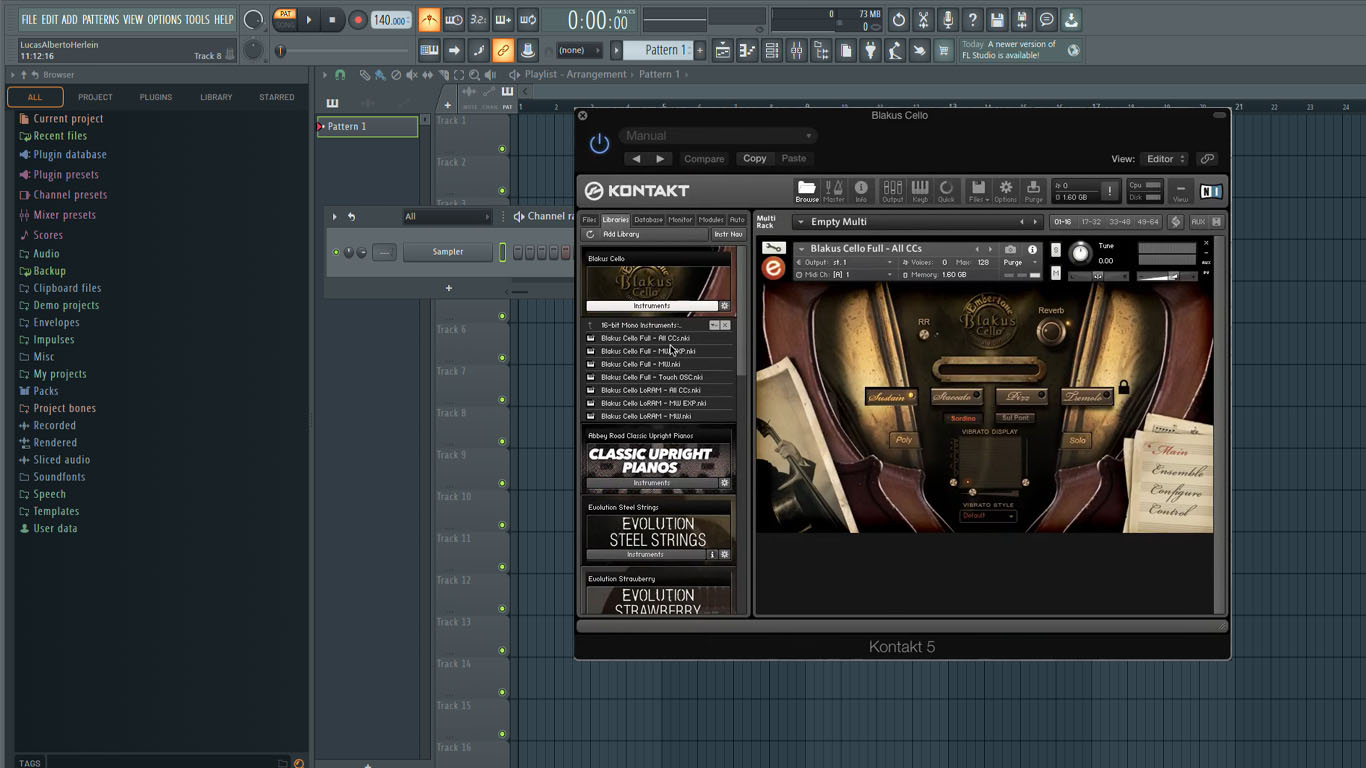Viewport: 1366px width, 768px height.
Task: Stop playback in FL Studio transport
Action: tap(332, 20)
